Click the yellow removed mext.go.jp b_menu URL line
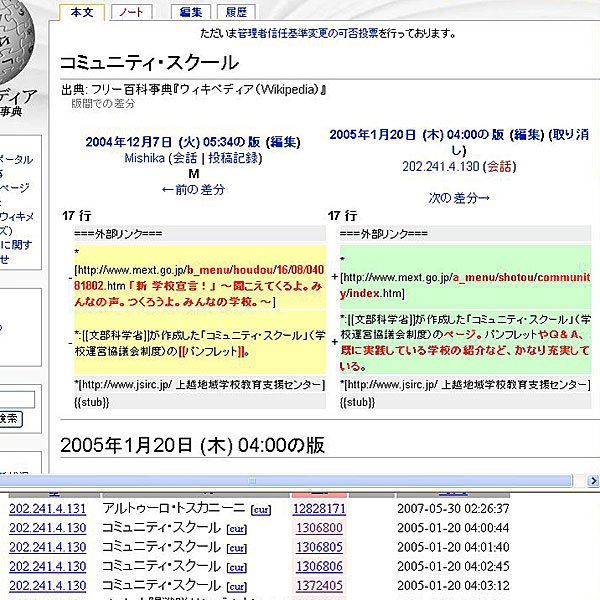The image size is (600, 600). pyautogui.click(x=200, y=278)
